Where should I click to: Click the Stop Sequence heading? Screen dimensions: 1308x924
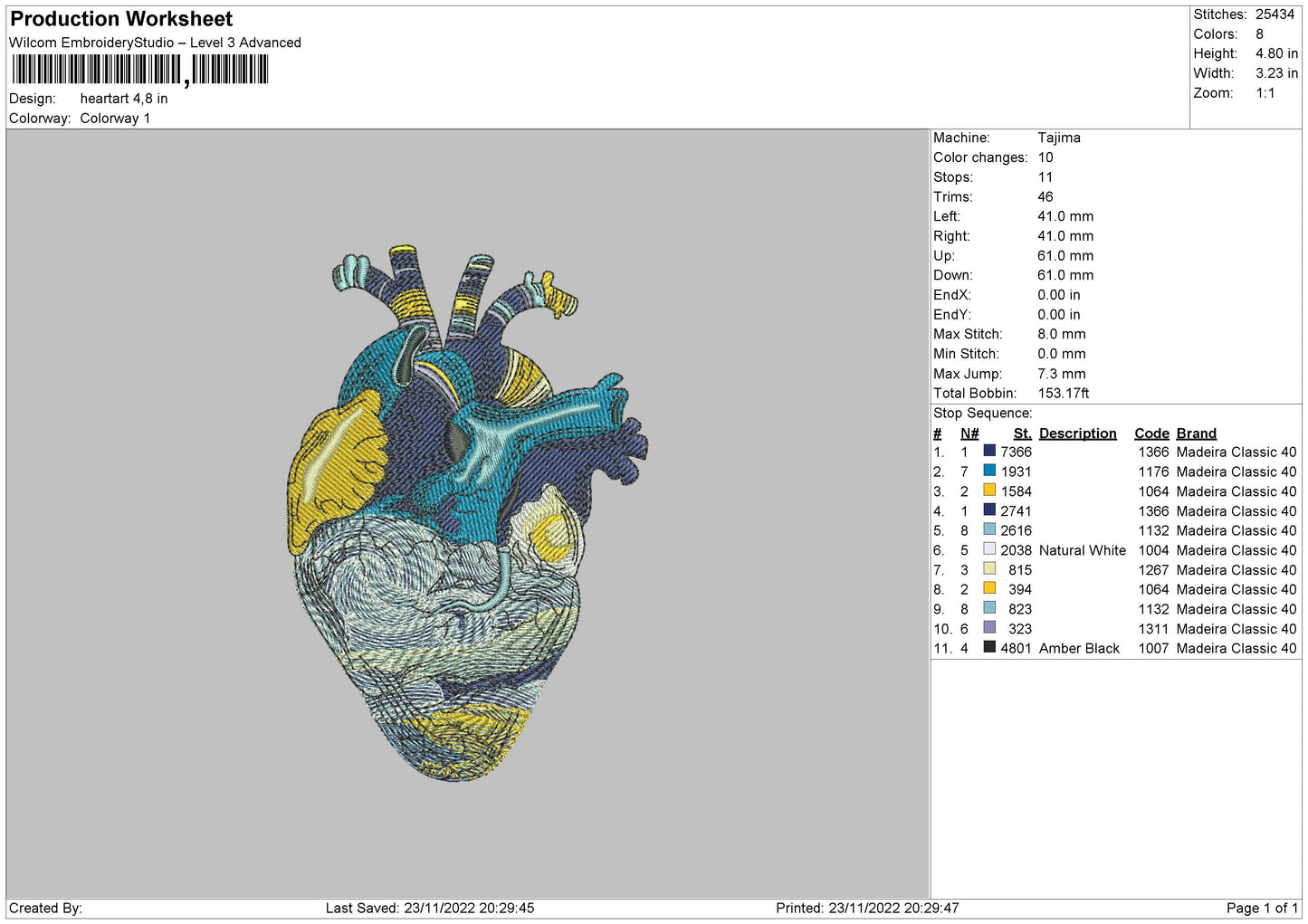pos(982,414)
